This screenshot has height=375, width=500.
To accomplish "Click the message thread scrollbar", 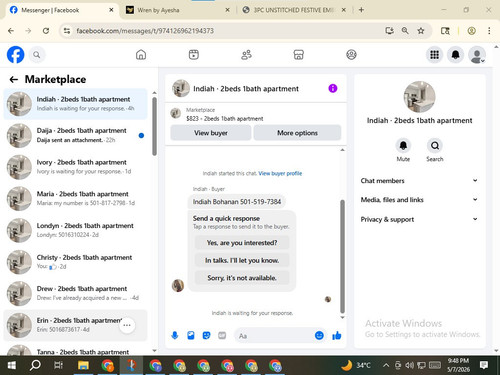I will (x=342, y=257).
